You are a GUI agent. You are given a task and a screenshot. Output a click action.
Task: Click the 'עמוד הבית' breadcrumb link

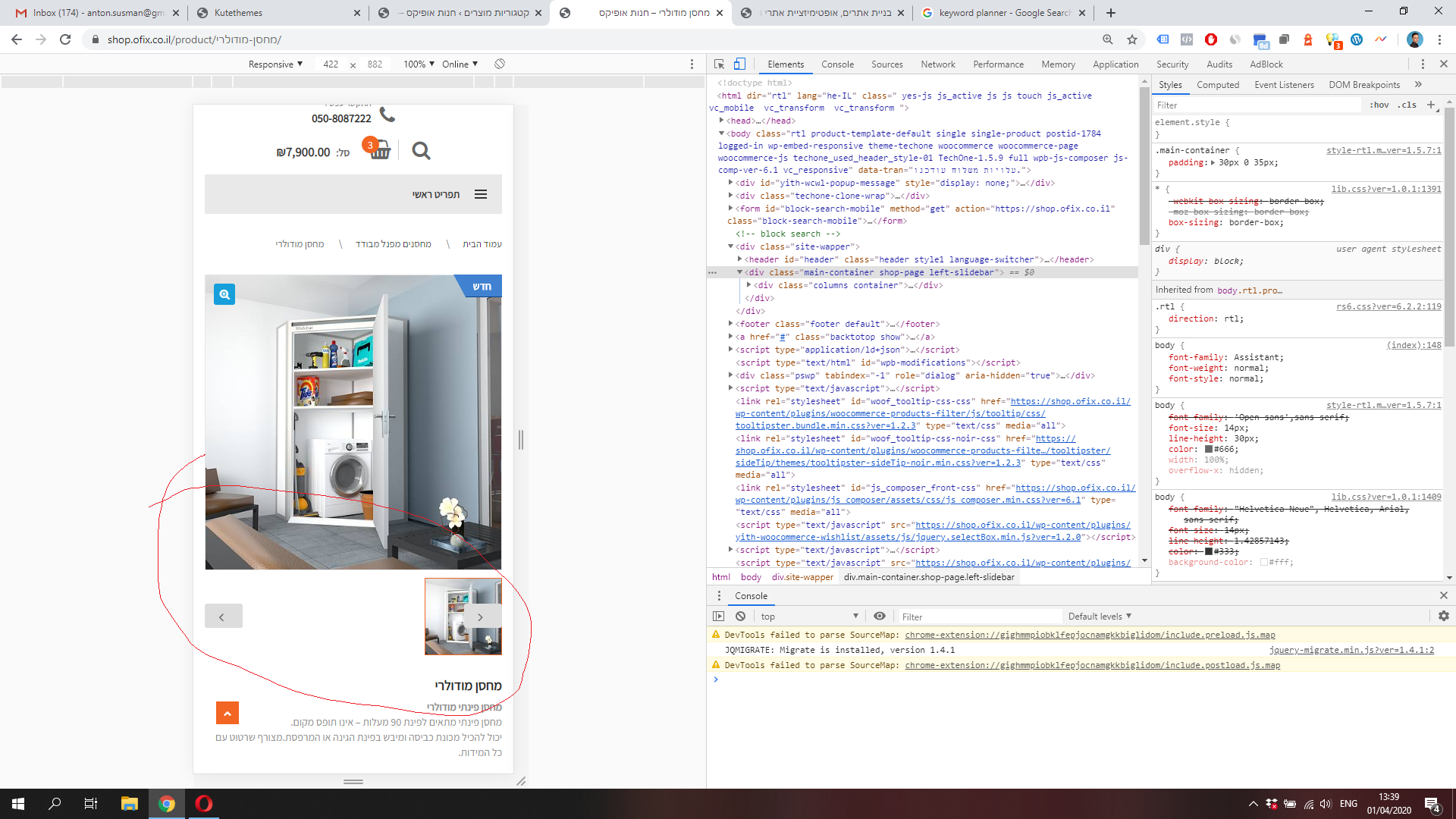(x=482, y=244)
